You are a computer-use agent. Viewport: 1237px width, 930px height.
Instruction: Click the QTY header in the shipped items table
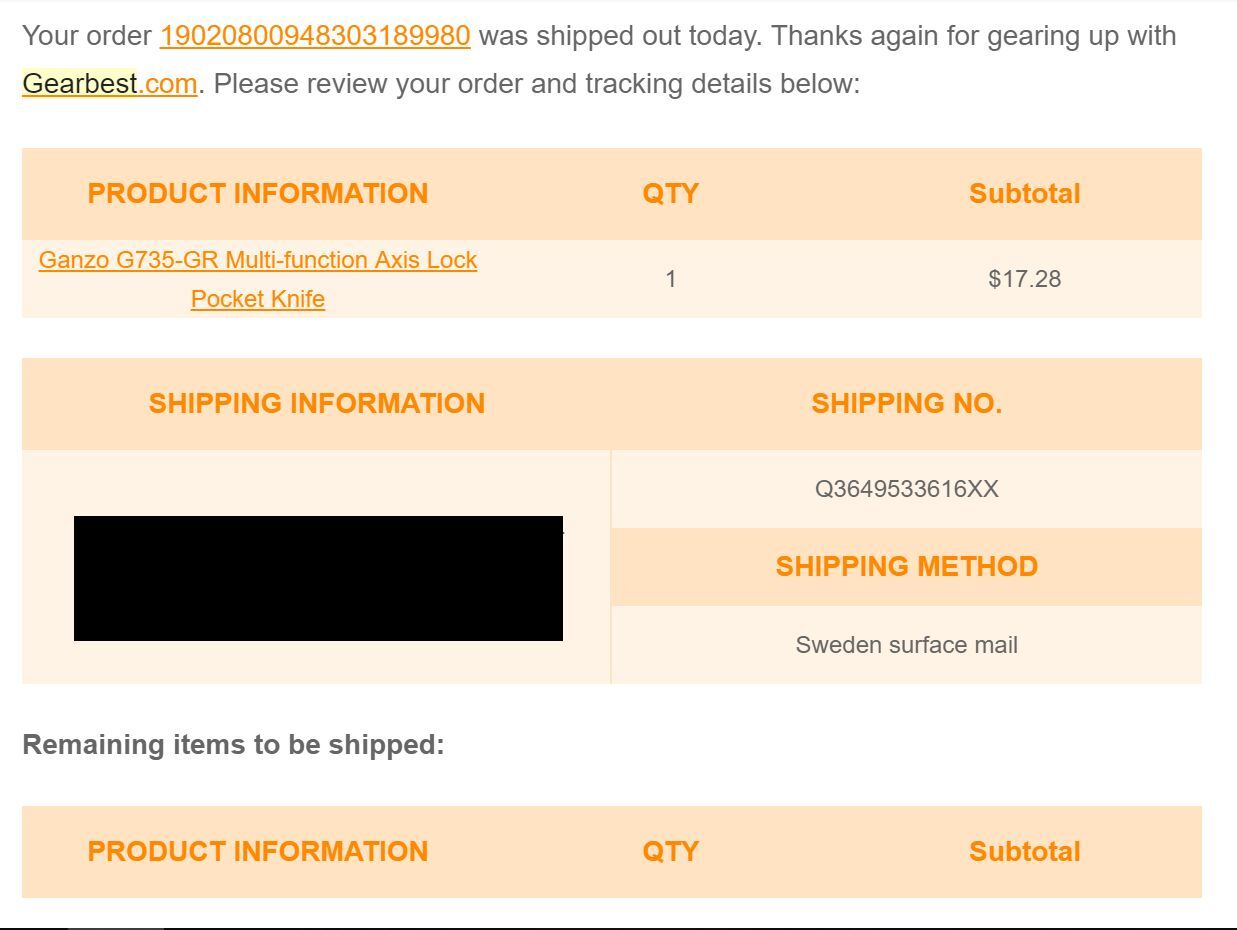click(670, 193)
